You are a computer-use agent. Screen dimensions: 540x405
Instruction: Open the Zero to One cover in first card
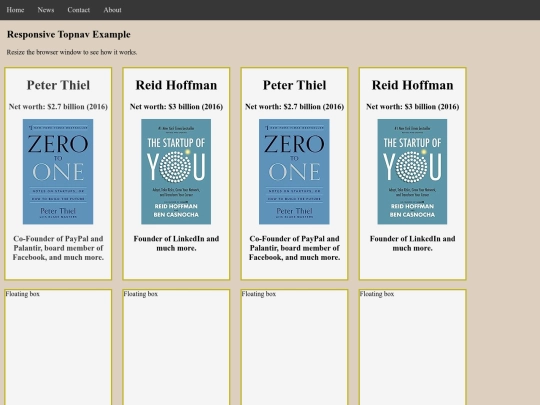58,172
